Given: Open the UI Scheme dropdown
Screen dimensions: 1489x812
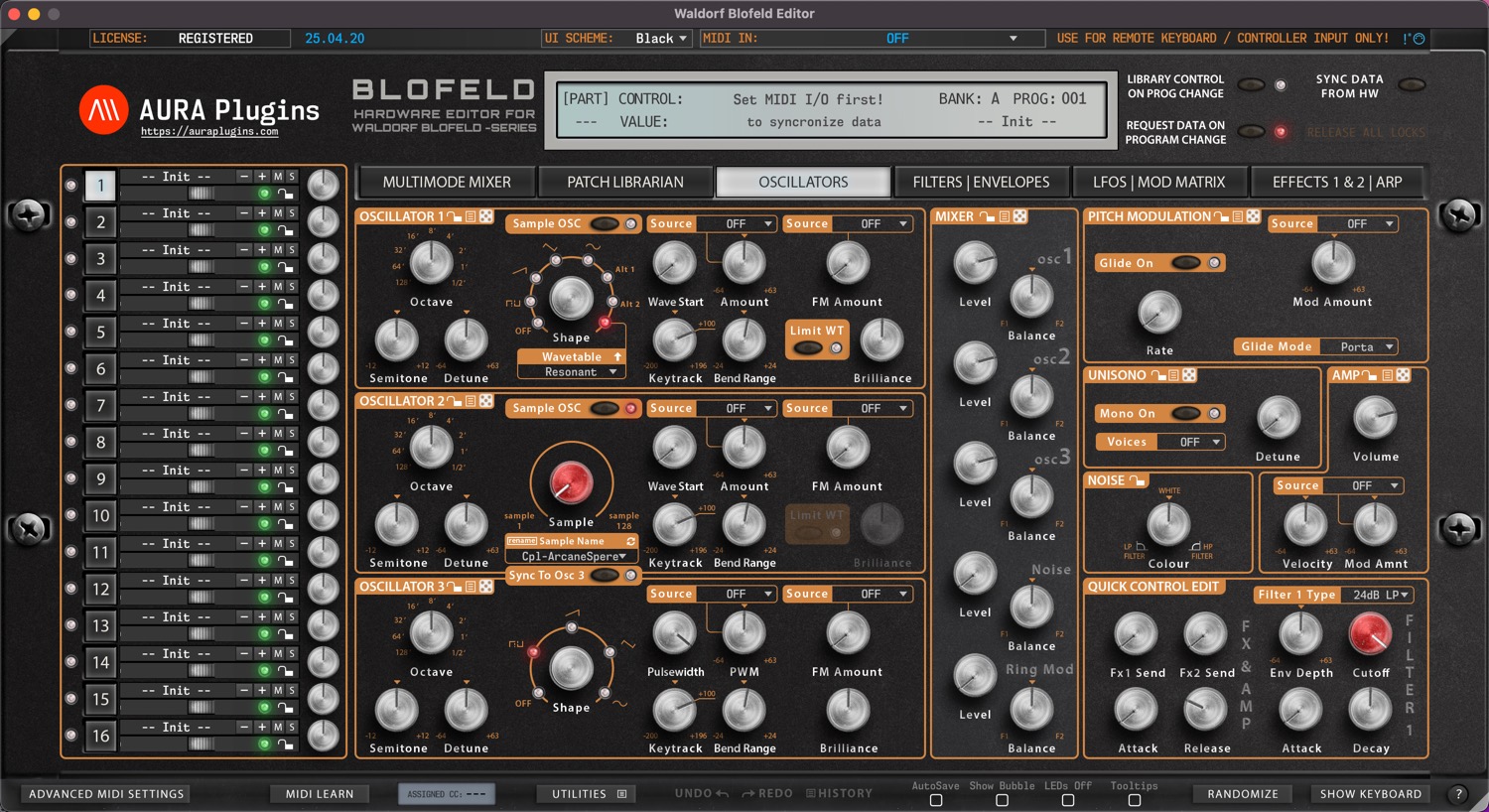Looking at the screenshot, I should pos(662,39).
